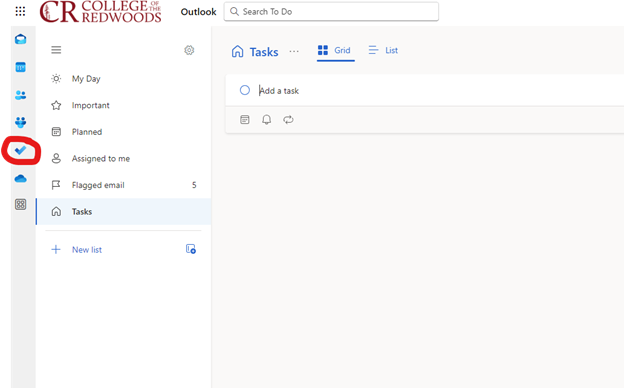Open the More apps icon
The image size is (624, 388).
[21, 205]
